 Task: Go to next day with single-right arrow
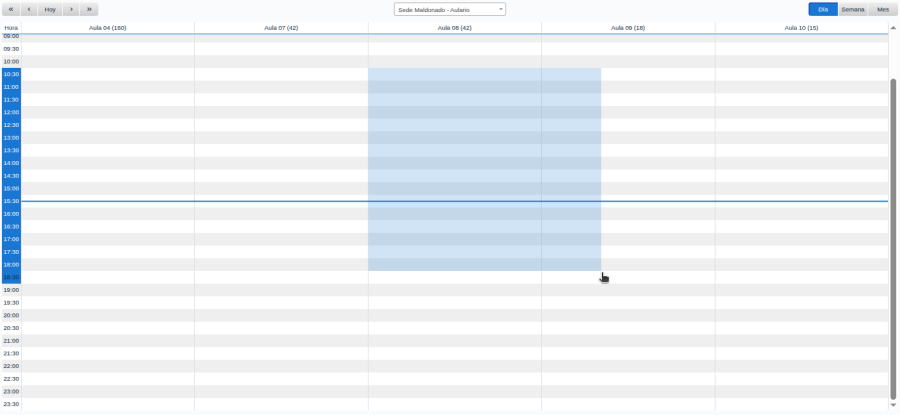[71, 9]
